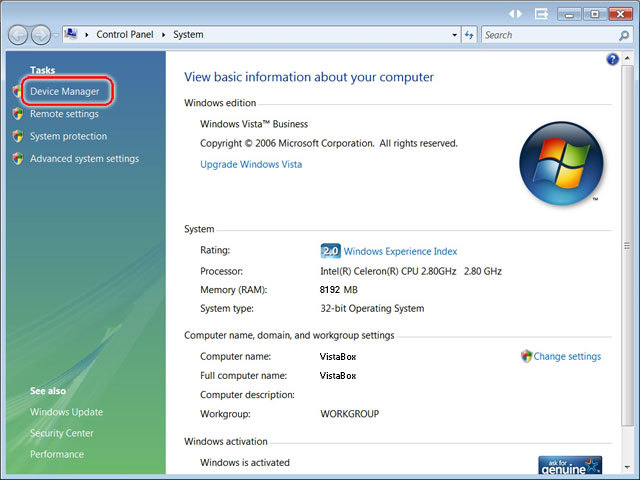Click the 2.0 rating score badge

click(330, 251)
